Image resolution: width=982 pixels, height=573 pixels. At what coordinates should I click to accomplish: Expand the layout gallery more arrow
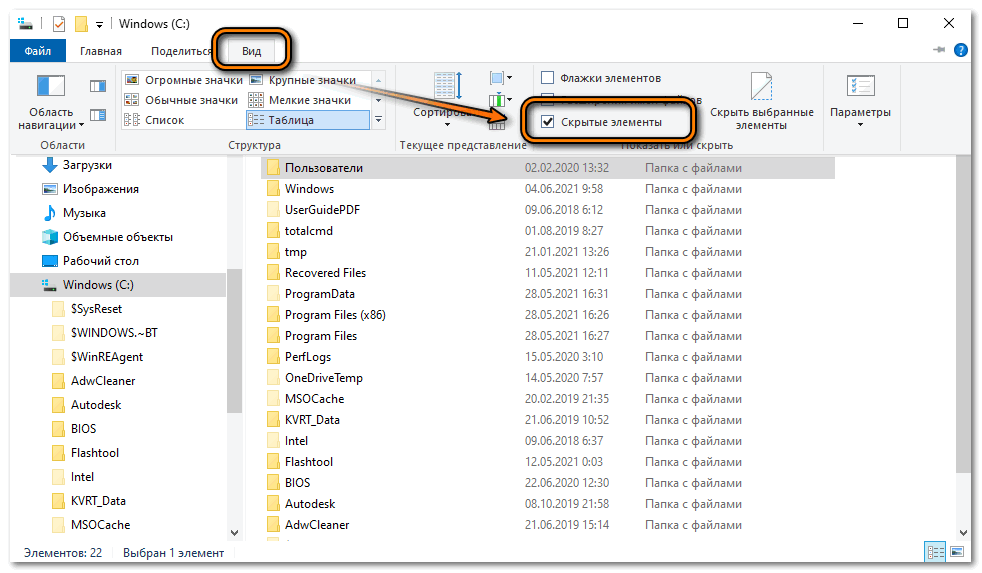tap(378, 120)
